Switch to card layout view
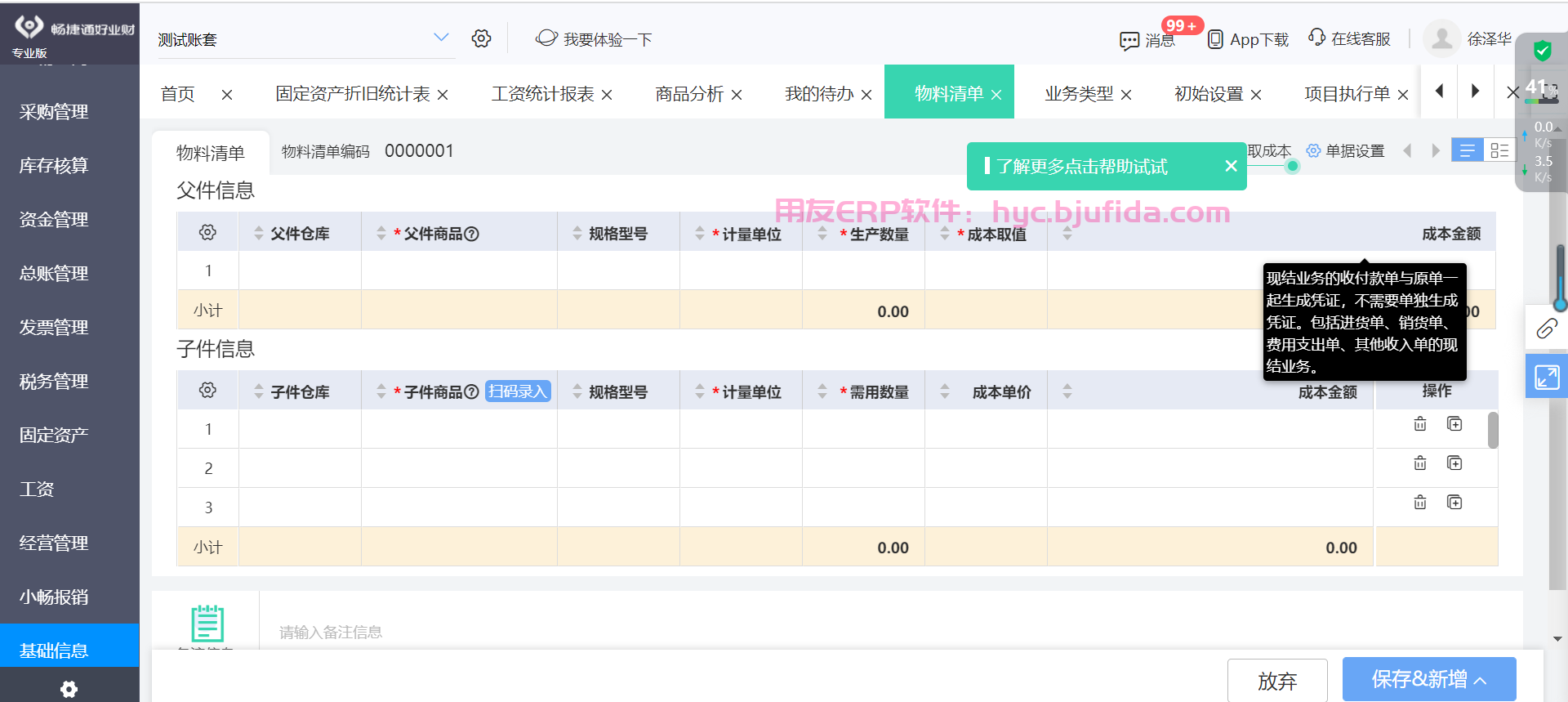Image resolution: width=1568 pixels, height=702 pixels. pyautogui.click(x=1499, y=150)
